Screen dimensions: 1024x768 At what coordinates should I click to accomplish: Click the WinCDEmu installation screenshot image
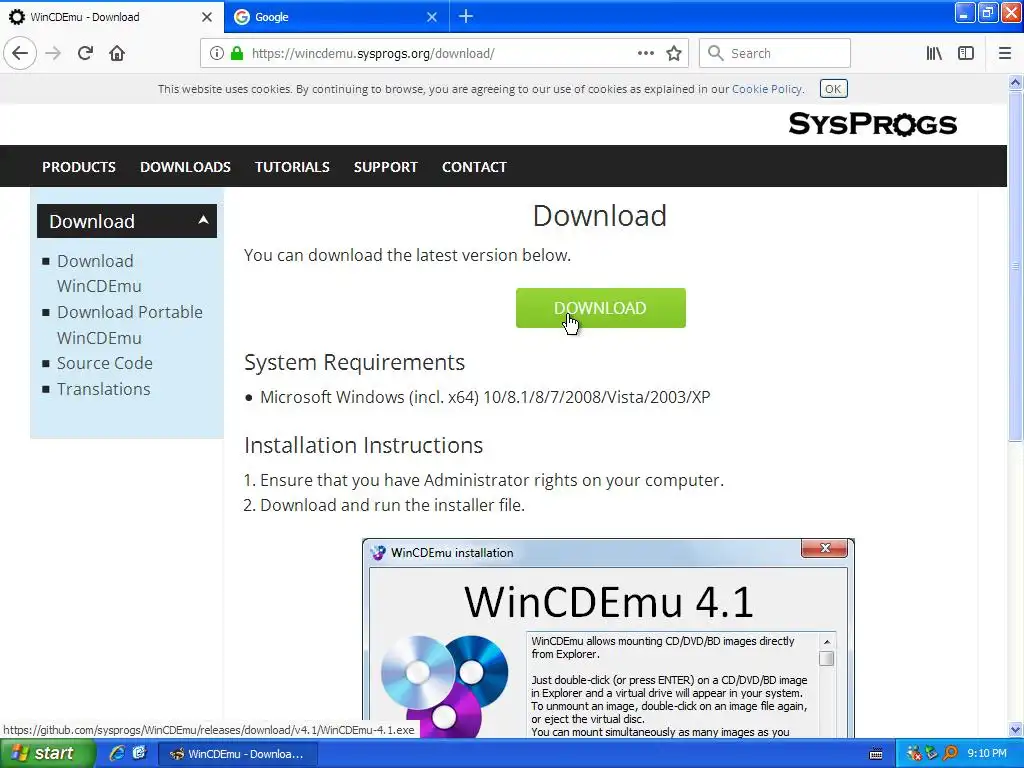608,638
